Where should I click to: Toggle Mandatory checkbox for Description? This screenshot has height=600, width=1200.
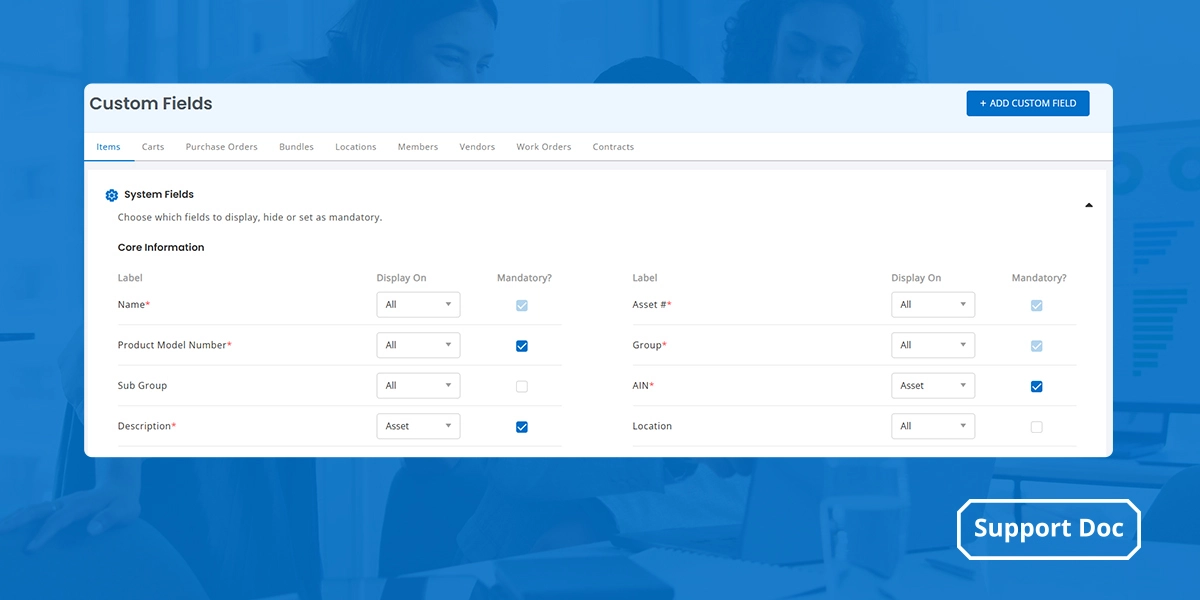click(522, 427)
